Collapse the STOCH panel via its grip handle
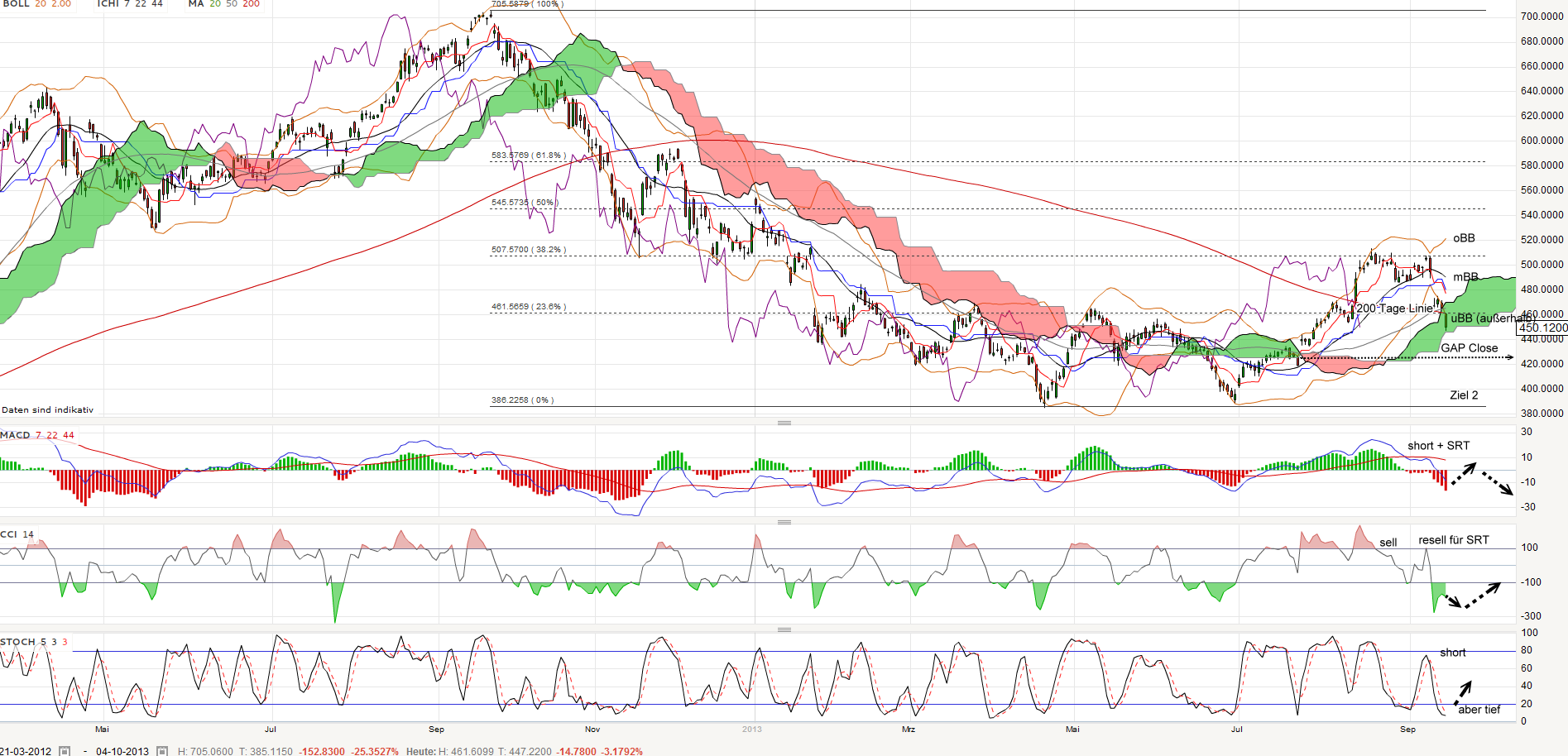The height and width of the screenshot is (756, 1568). point(784,628)
